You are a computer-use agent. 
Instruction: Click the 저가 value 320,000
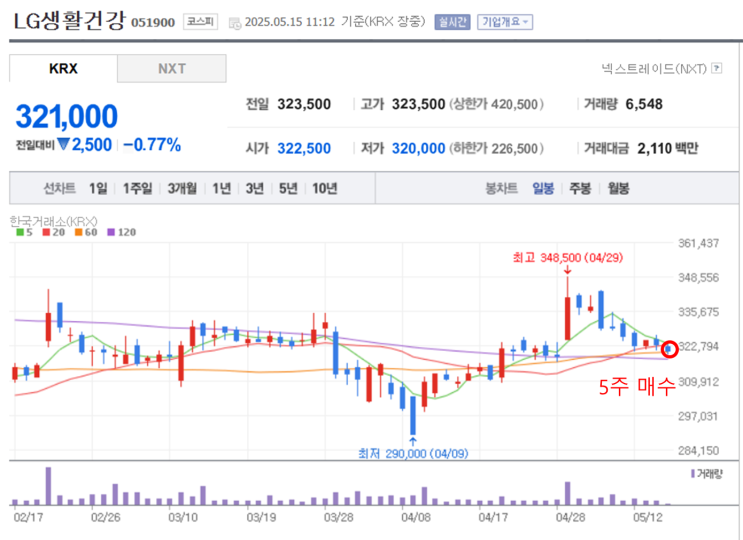click(418, 148)
